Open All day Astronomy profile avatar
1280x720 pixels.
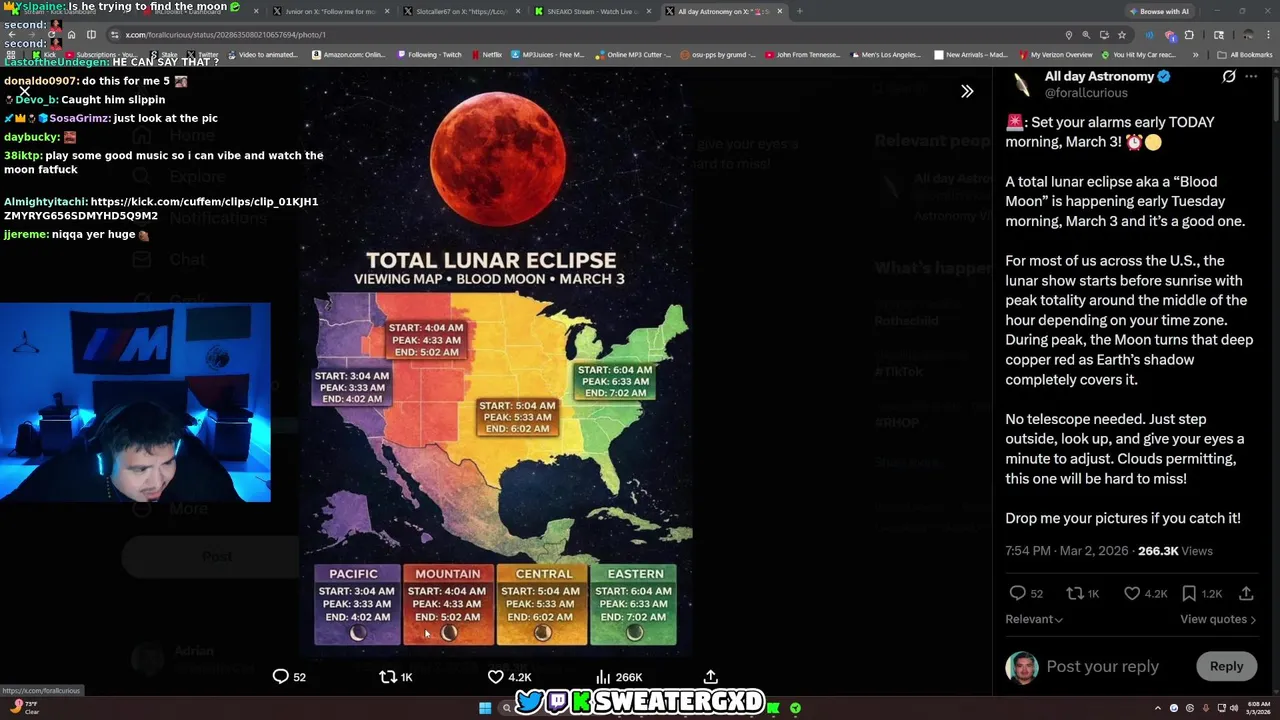[1021, 84]
